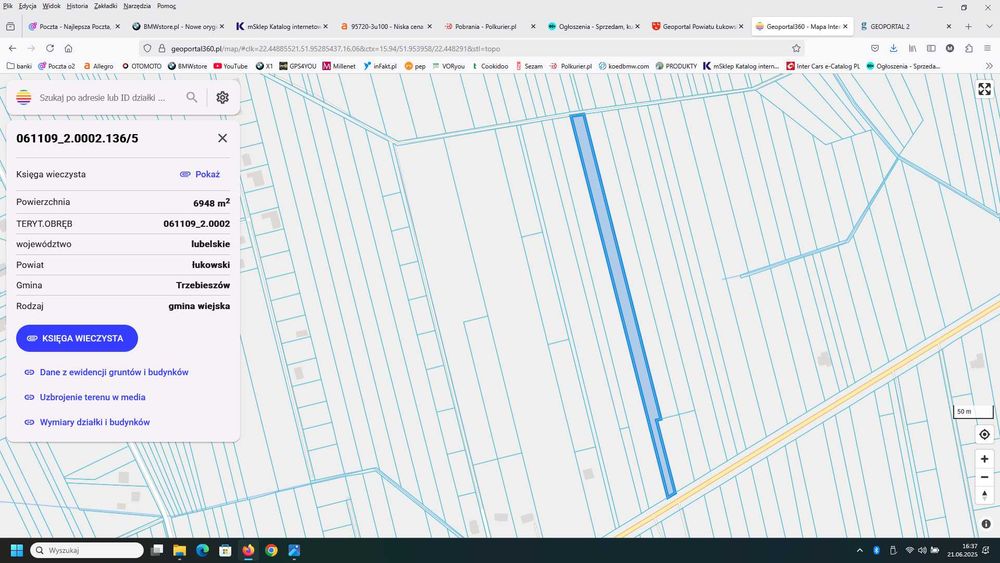Image resolution: width=1000 pixels, height=563 pixels.
Task: Click the Trzebieszów gmina value
Action: [x=203, y=285]
